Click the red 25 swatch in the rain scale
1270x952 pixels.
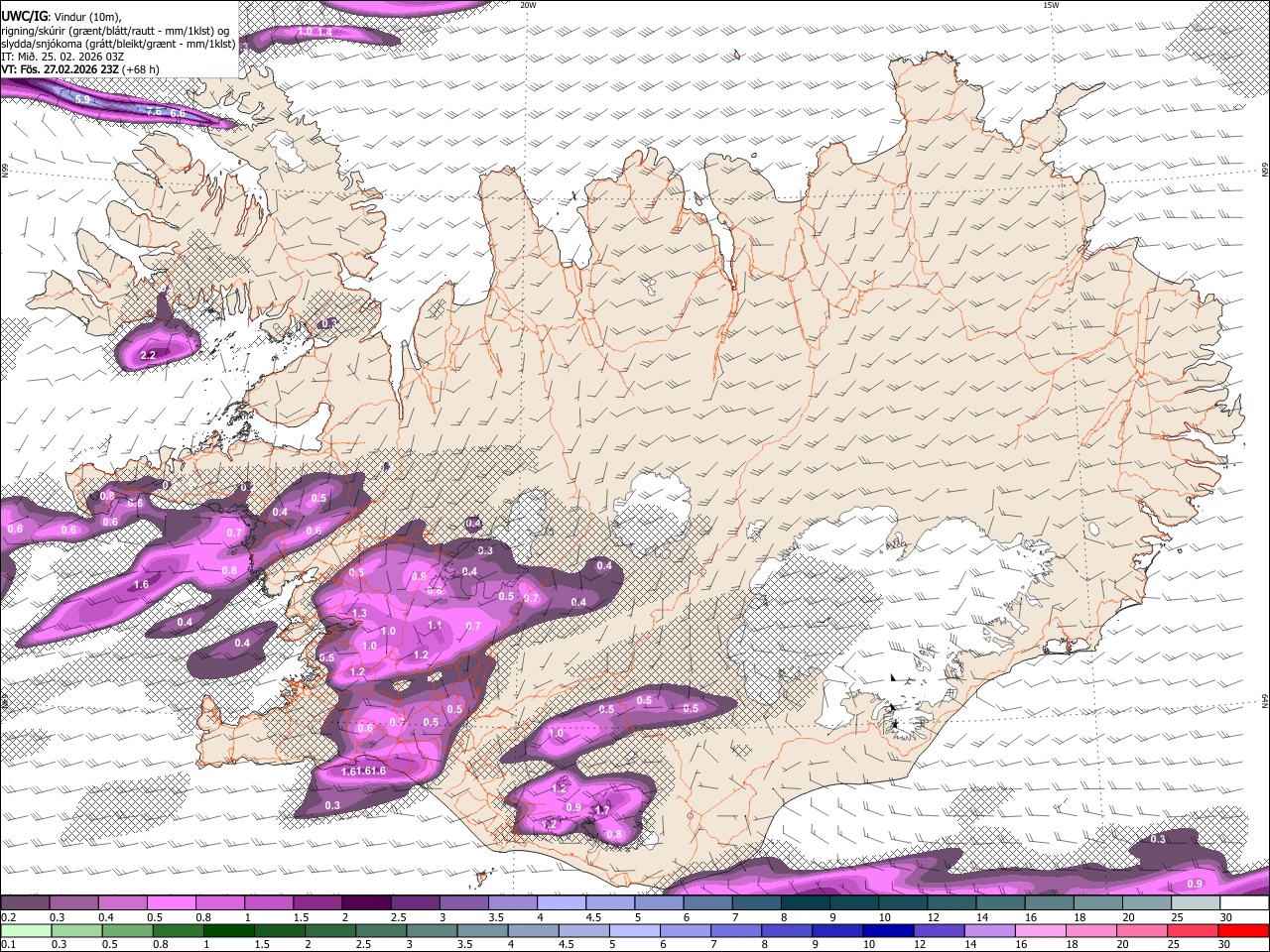pos(1193,930)
